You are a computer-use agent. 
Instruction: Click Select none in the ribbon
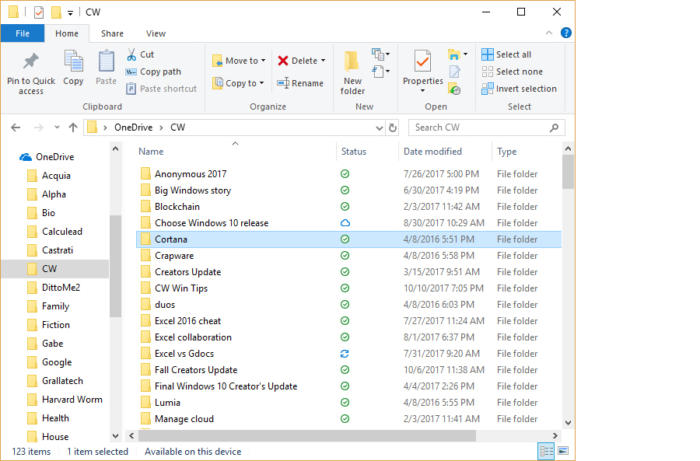coord(512,71)
